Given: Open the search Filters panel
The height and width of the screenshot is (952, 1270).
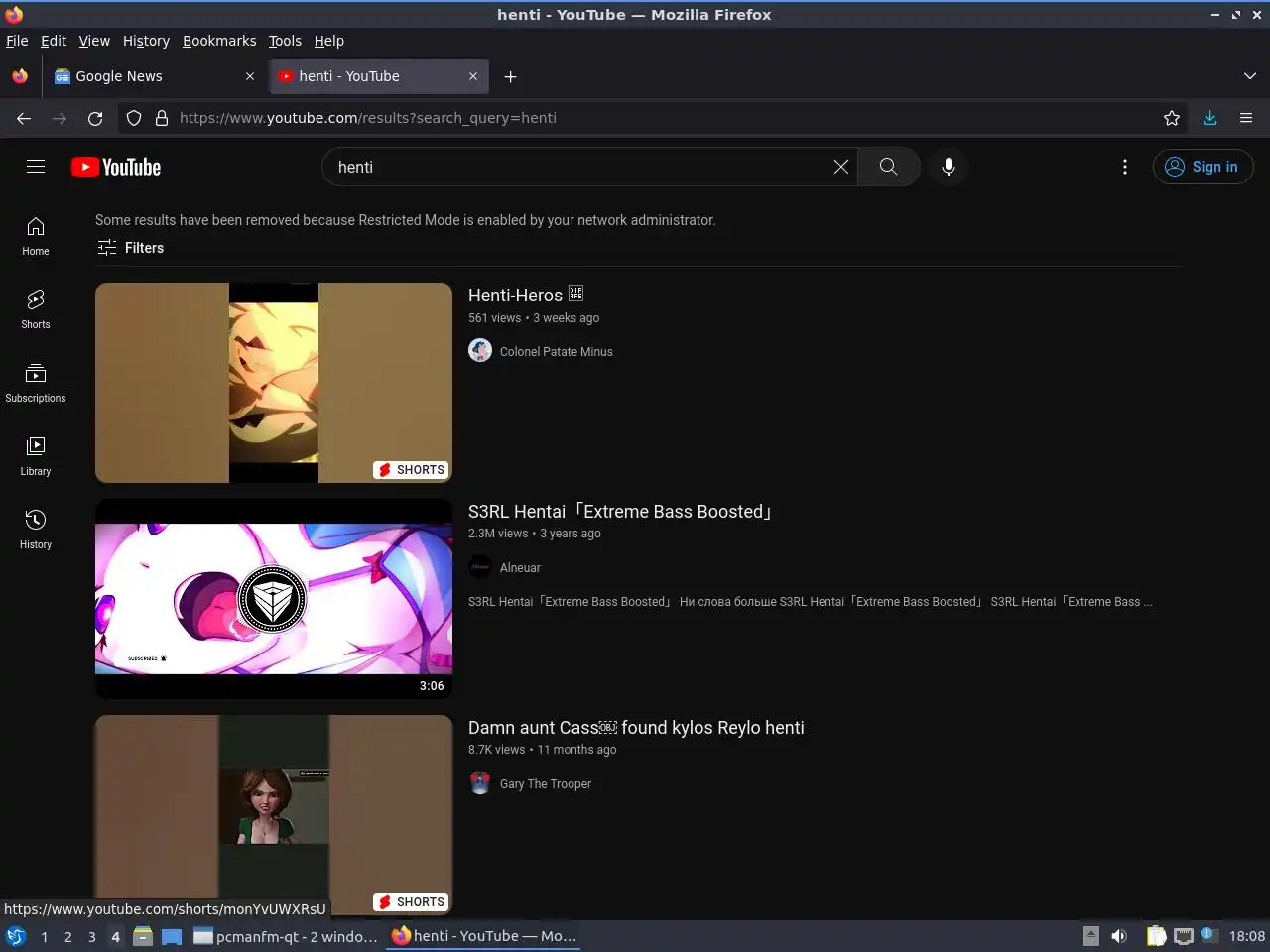Looking at the screenshot, I should [x=130, y=248].
